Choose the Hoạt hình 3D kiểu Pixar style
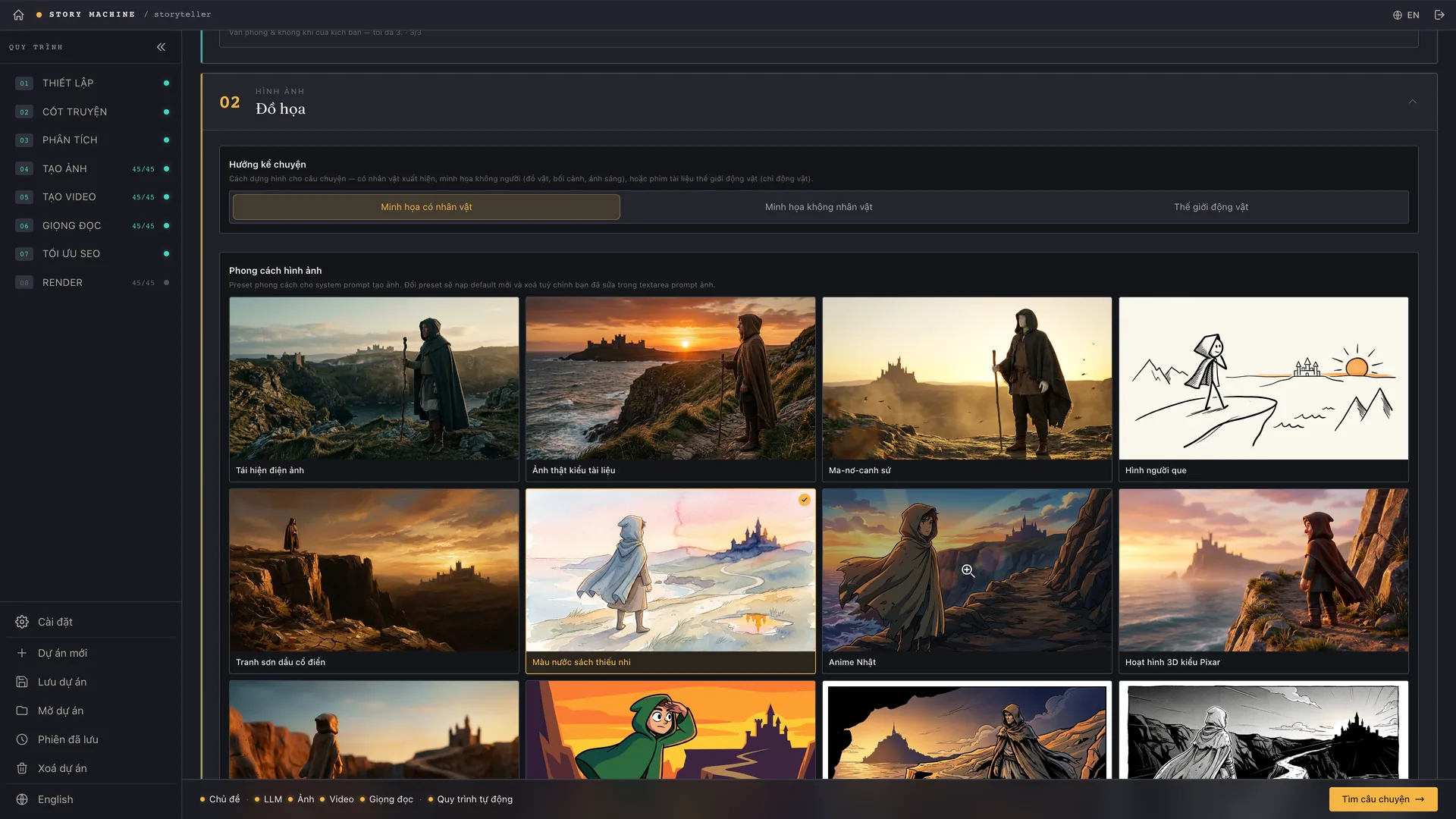 click(x=1263, y=581)
